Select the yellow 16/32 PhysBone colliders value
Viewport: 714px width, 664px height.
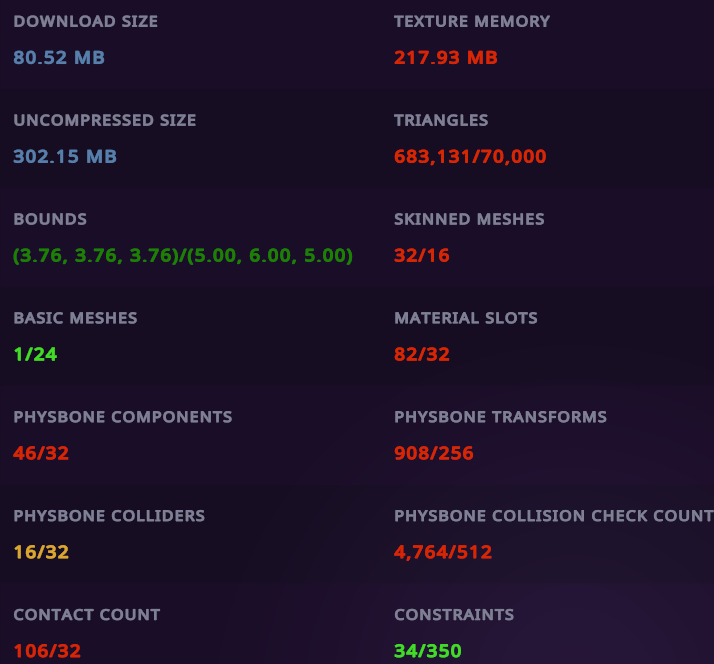tap(41, 553)
